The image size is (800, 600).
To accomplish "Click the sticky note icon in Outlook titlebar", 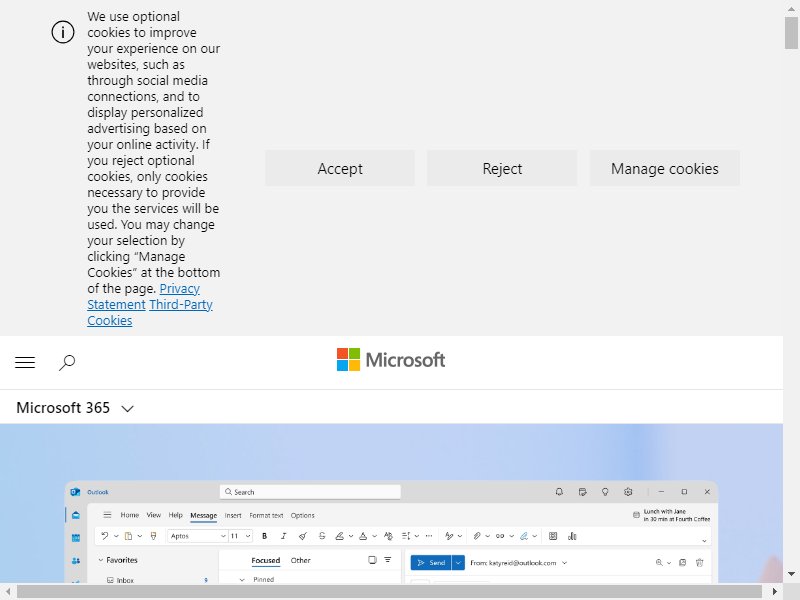I will click(x=582, y=492).
